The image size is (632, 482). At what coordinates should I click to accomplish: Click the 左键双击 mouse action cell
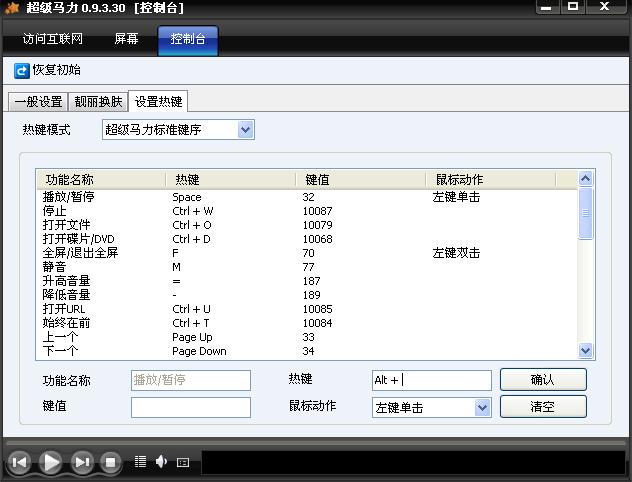coord(456,253)
